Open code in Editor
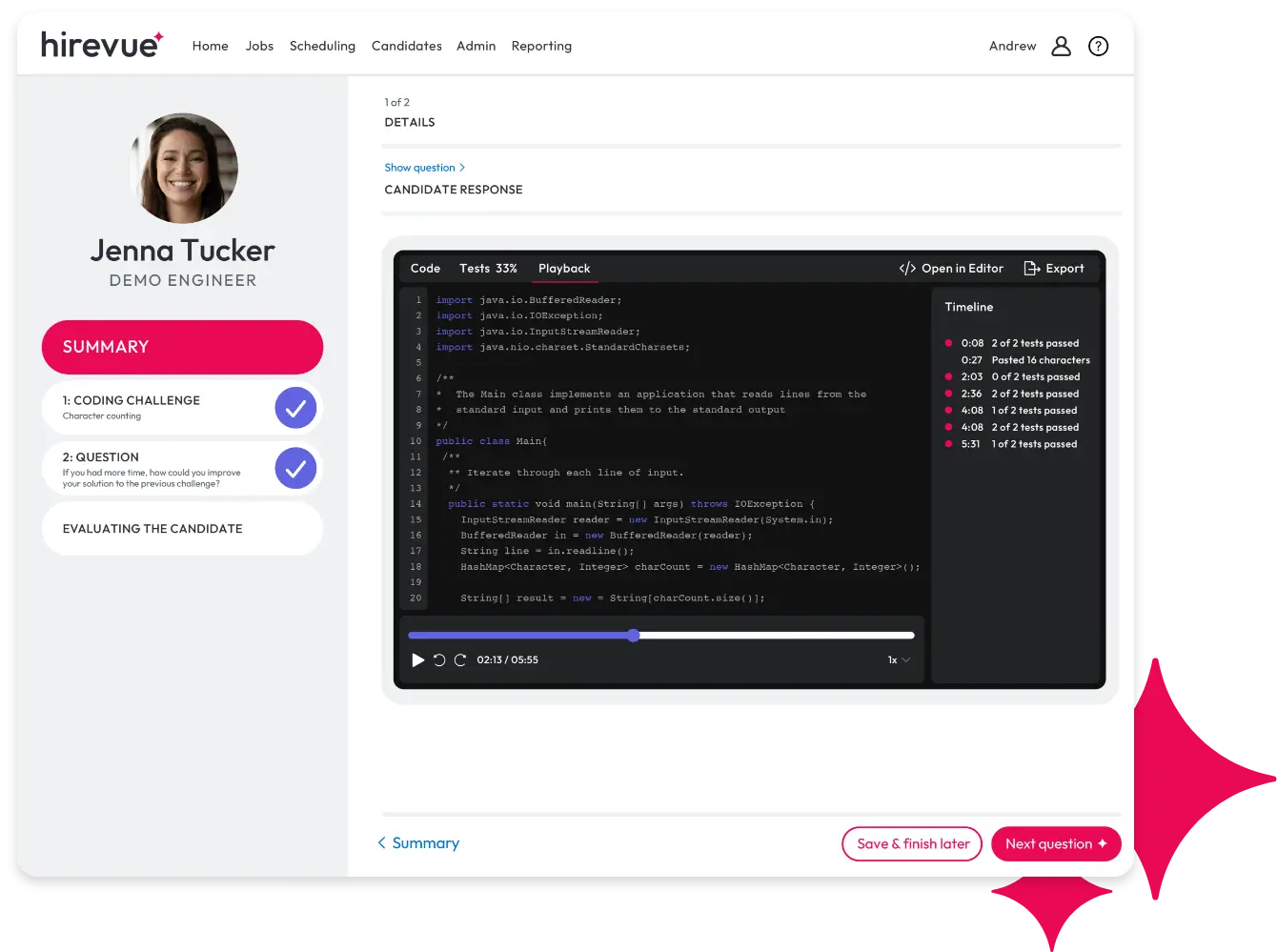Screen dimensions: 1277x952 [x=951, y=269]
